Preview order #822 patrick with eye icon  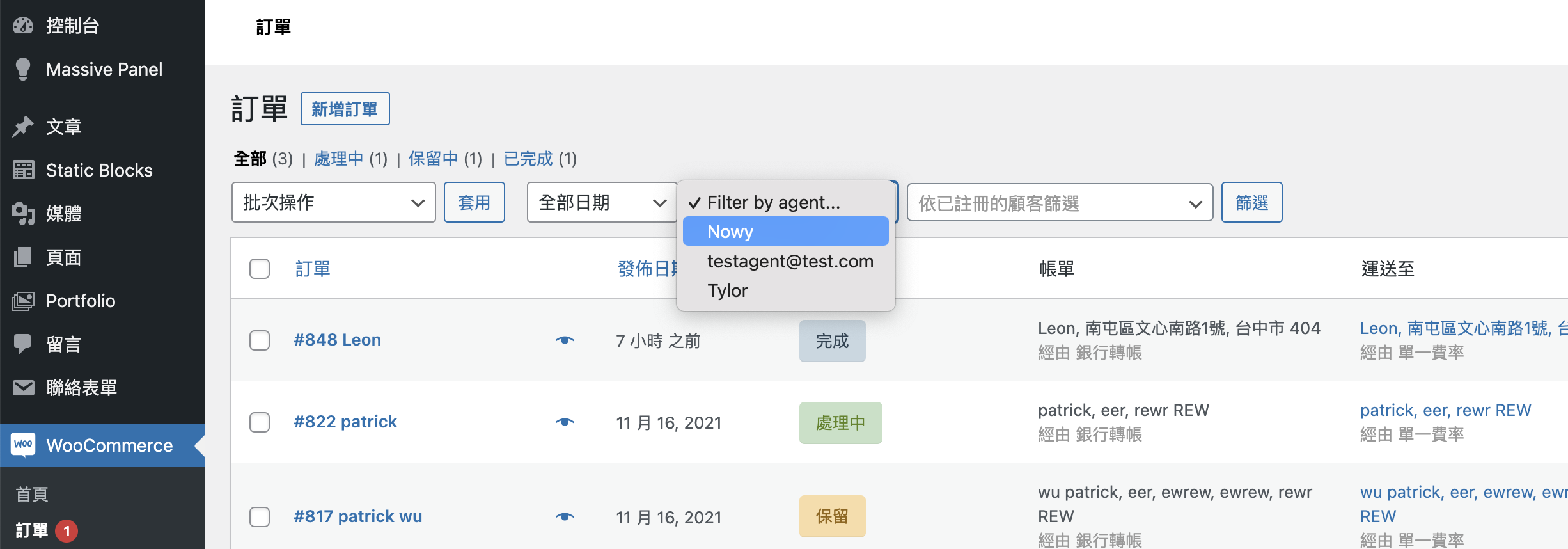coord(565,422)
